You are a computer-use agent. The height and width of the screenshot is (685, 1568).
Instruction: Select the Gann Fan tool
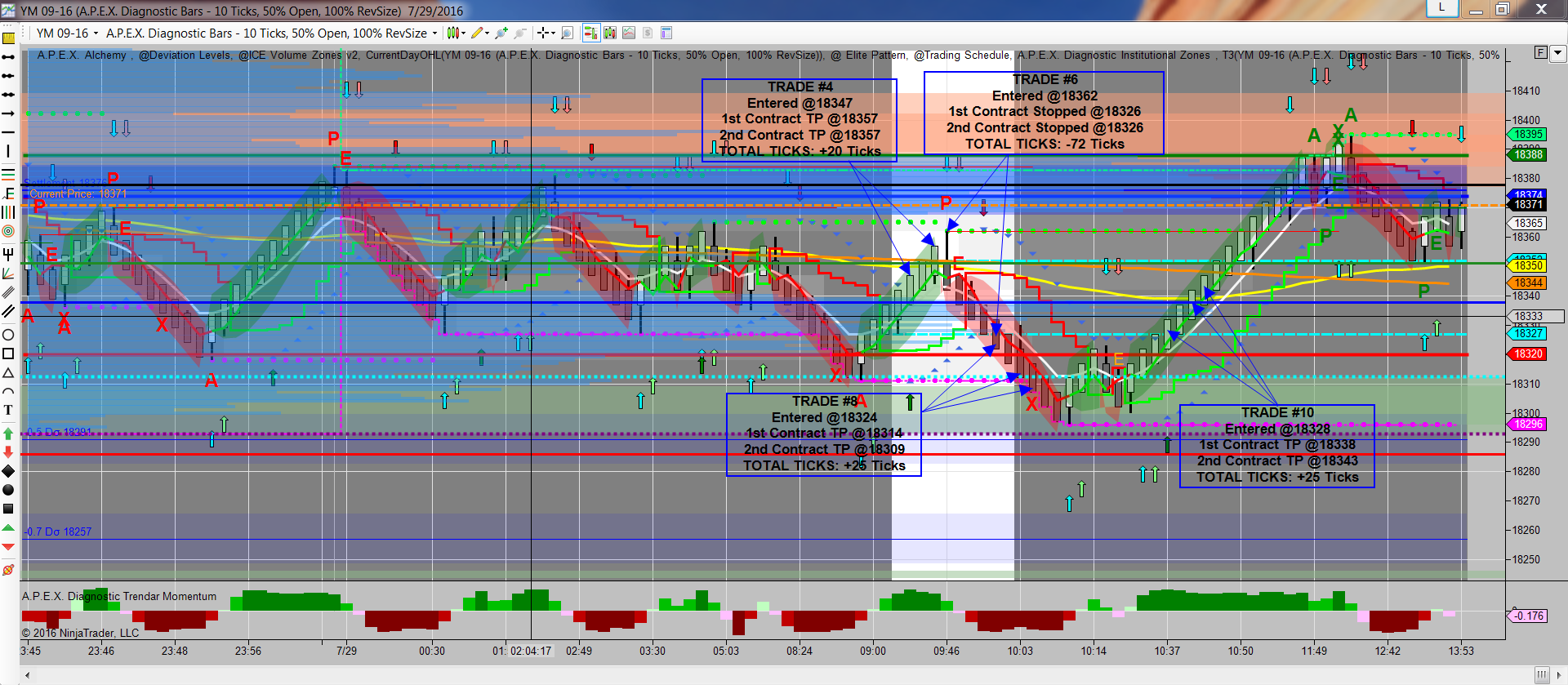click(x=8, y=274)
